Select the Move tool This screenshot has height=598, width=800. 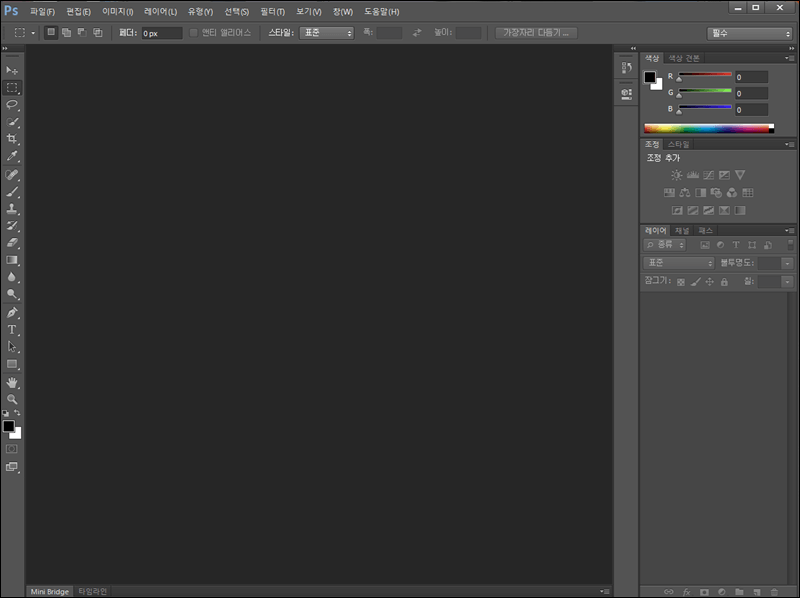click(x=12, y=70)
